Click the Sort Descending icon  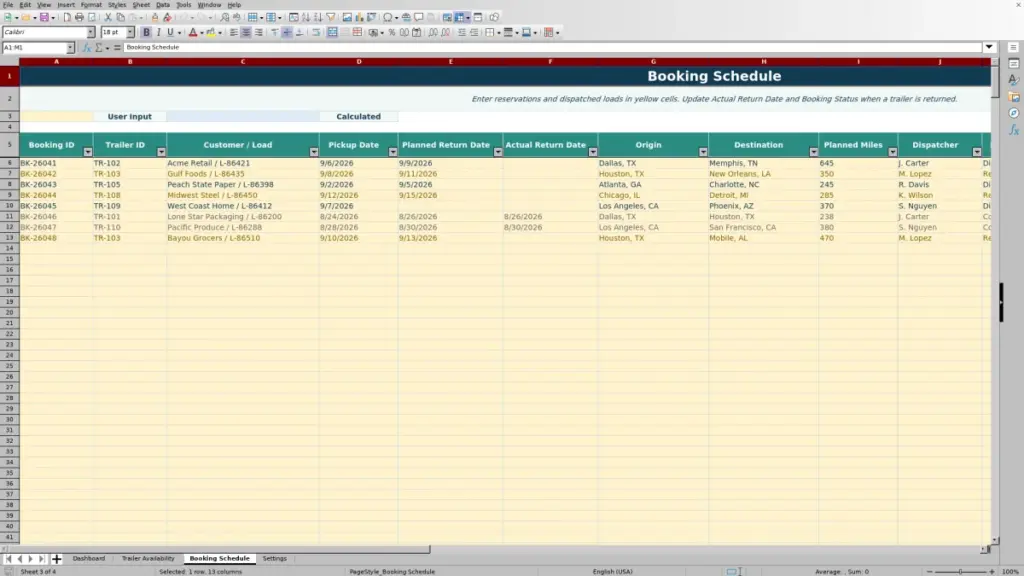(x=318, y=18)
